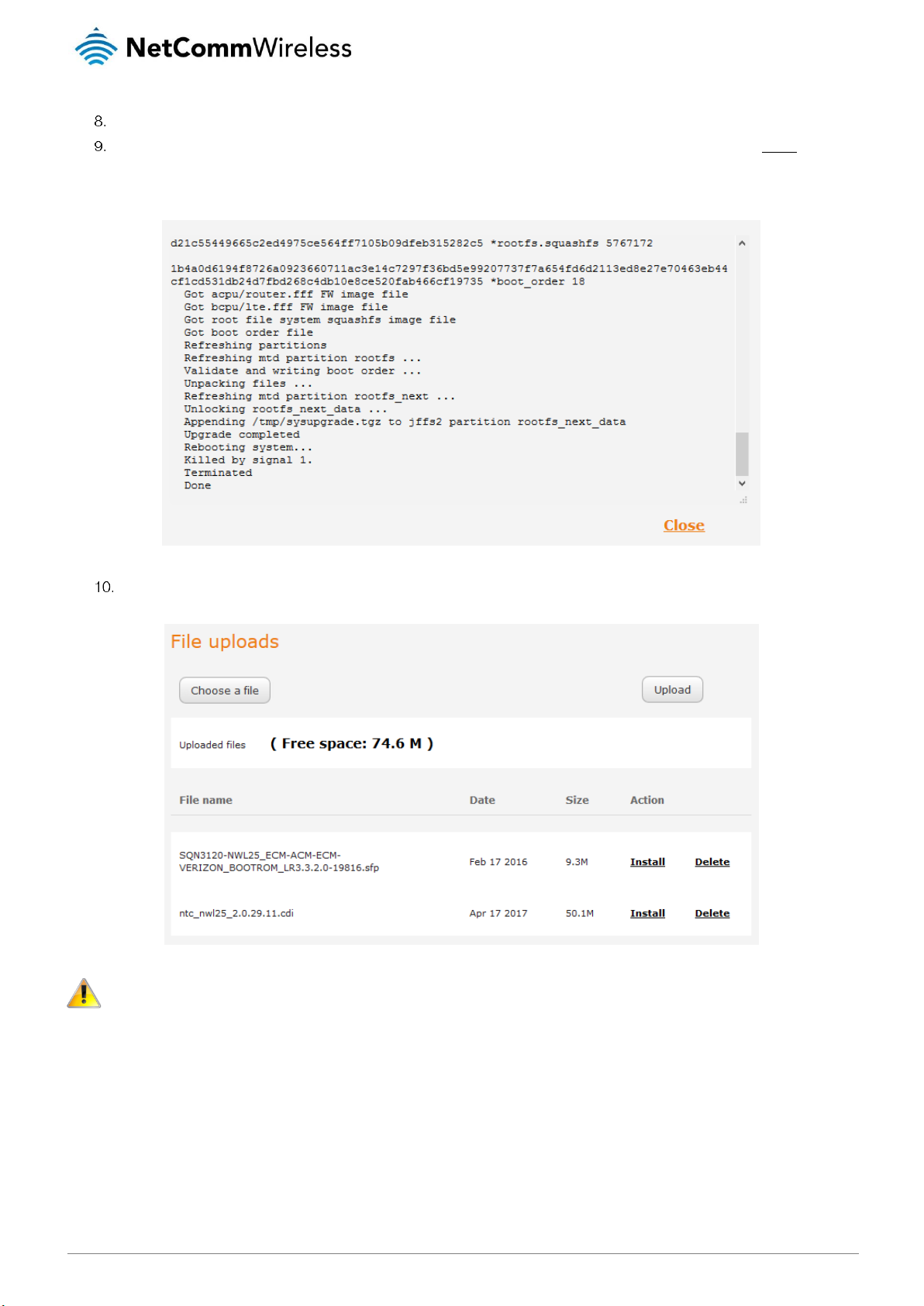Delete the SQN3120 BOOTROM .sfp file
The image size is (924, 1306).
click(712, 862)
